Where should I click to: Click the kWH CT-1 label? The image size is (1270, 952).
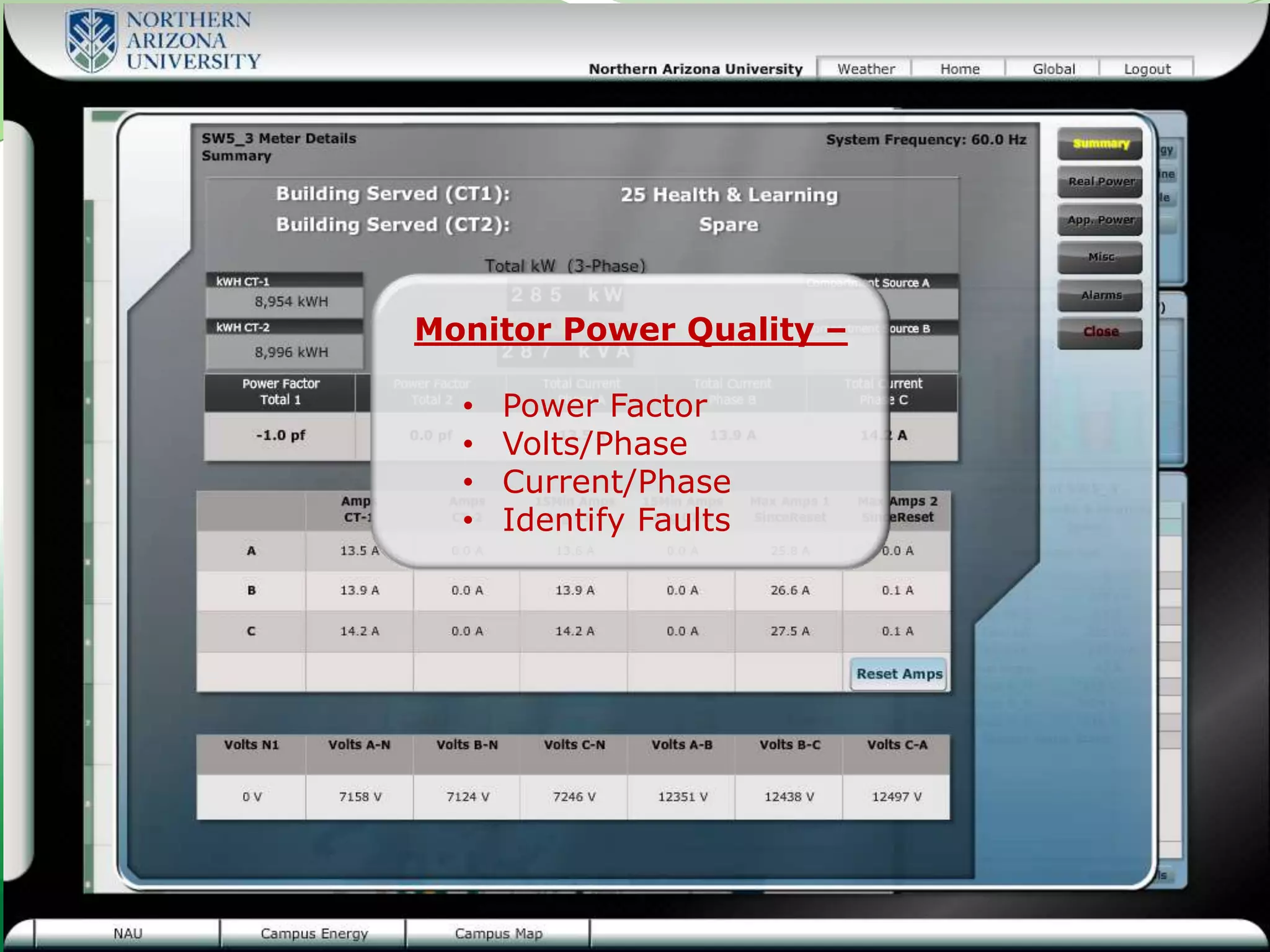tap(242, 281)
